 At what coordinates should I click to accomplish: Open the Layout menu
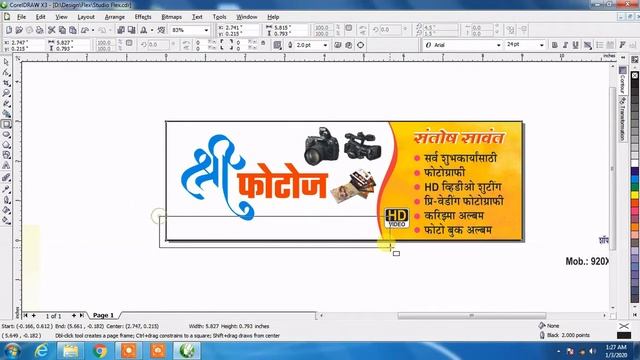point(86,17)
